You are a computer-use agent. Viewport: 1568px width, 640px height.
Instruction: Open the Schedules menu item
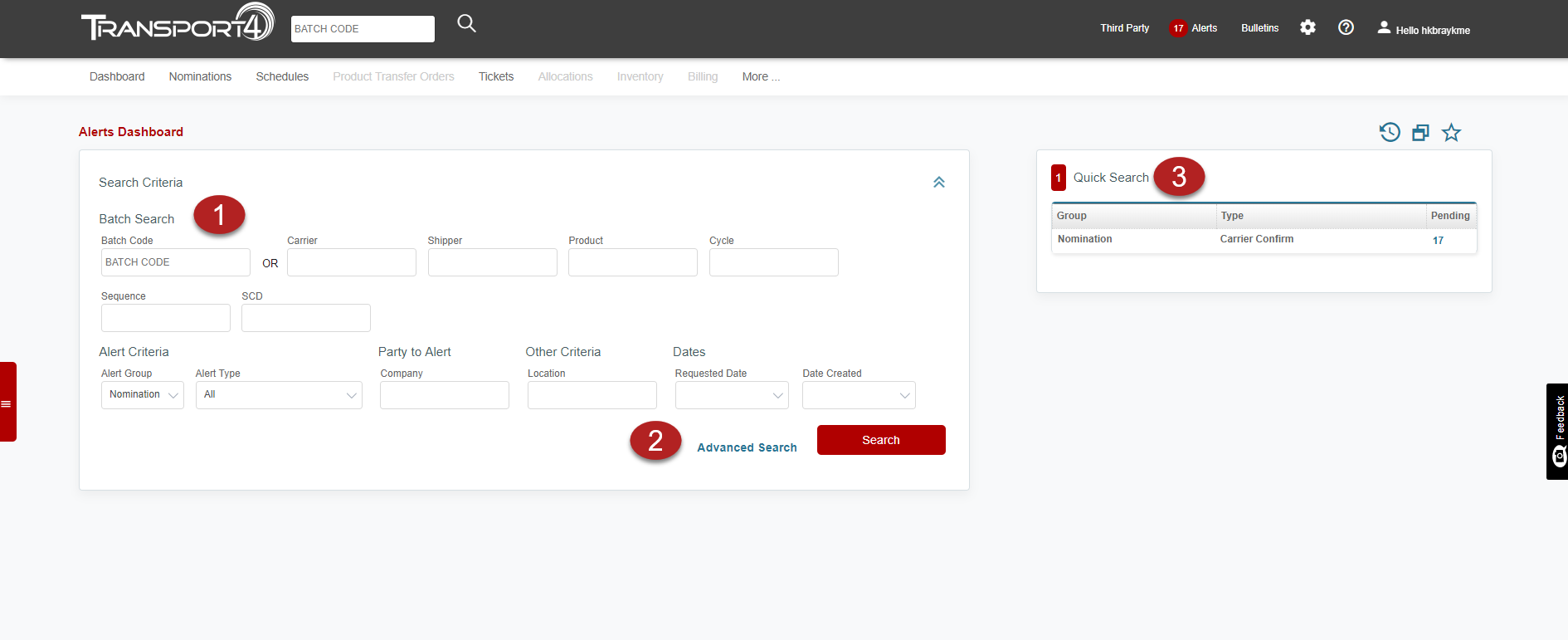282,76
